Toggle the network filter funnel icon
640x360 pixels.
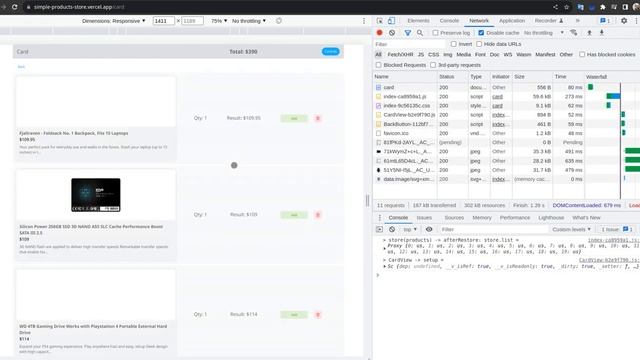click(407, 33)
